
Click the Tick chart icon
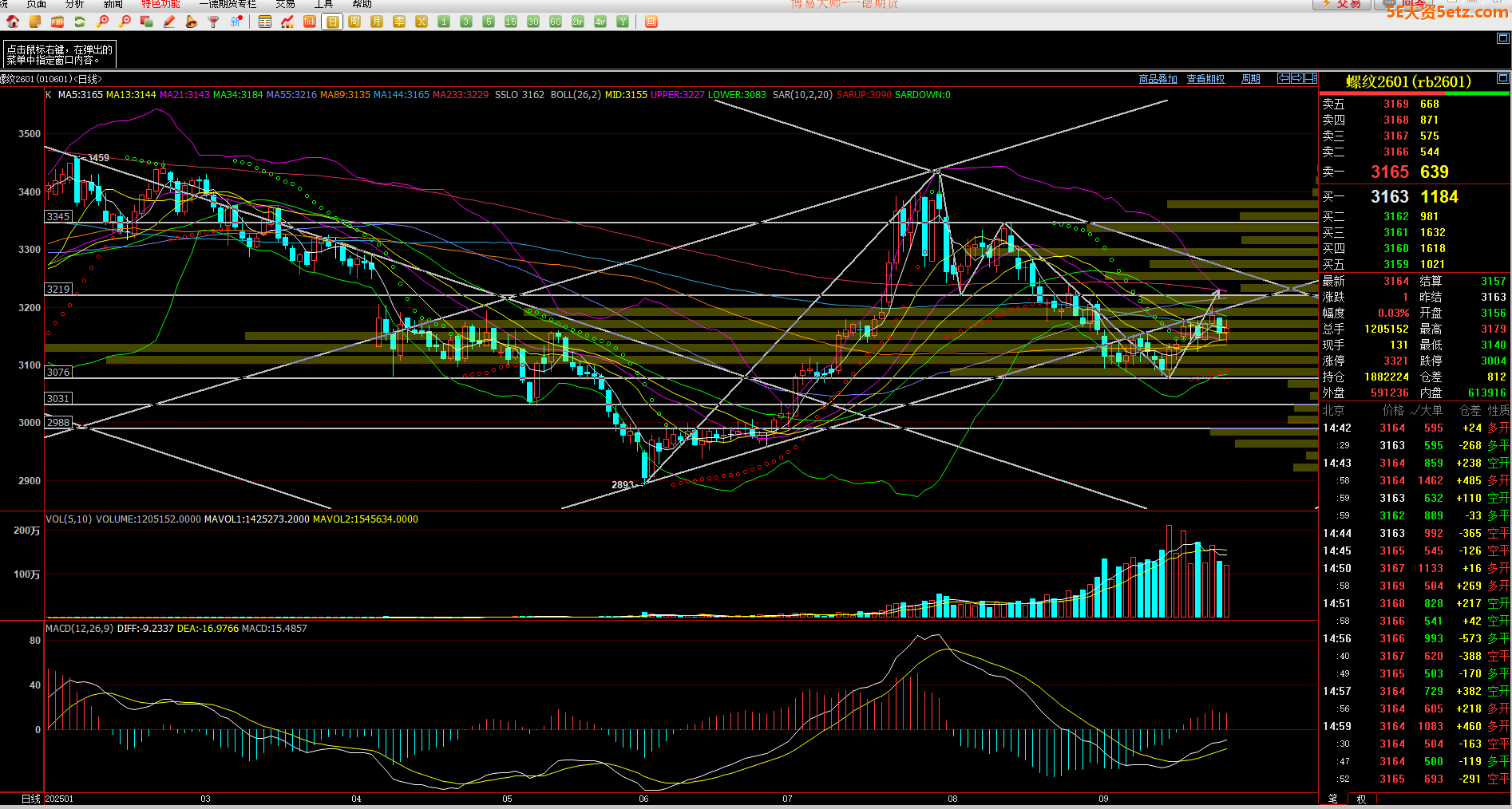tap(310, 22)
